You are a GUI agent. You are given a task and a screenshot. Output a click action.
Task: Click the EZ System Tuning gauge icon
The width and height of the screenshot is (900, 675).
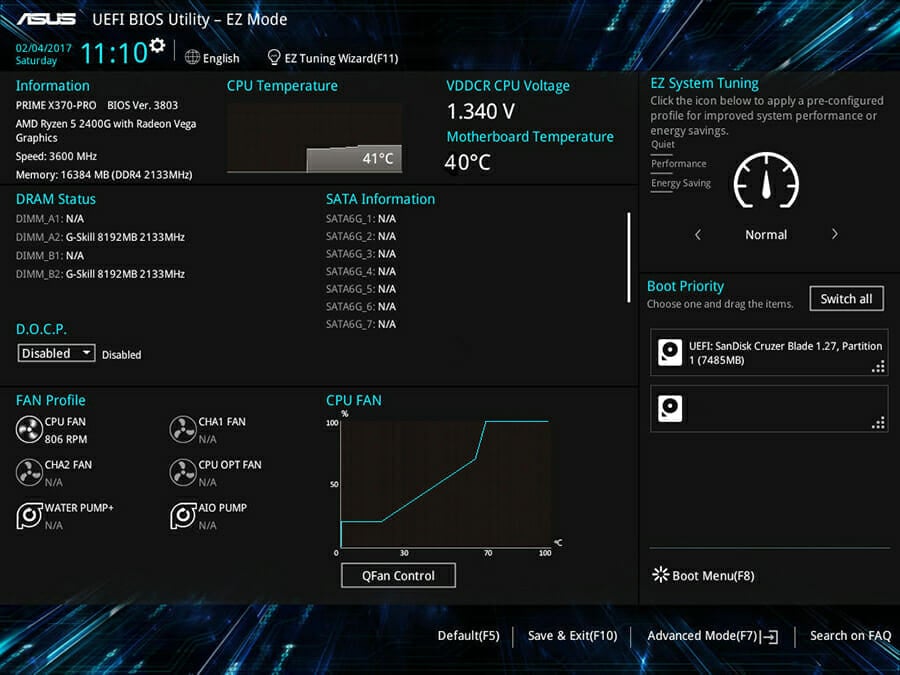pos(766,181)
